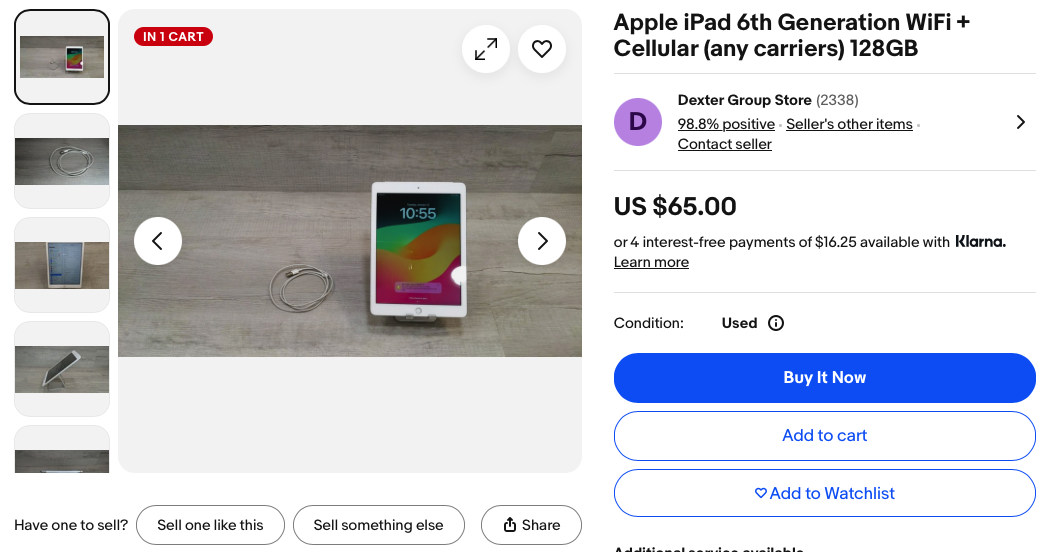Select the charging cable thumbnail
This screenshot has width=1046, height=552.
tap(62, 161)
